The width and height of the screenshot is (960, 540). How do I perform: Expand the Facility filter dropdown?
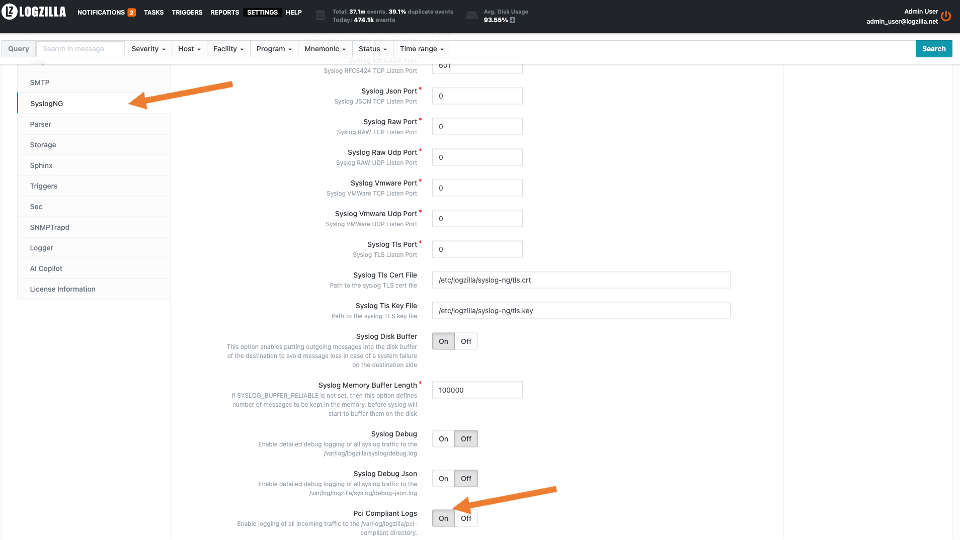point(228,49)
